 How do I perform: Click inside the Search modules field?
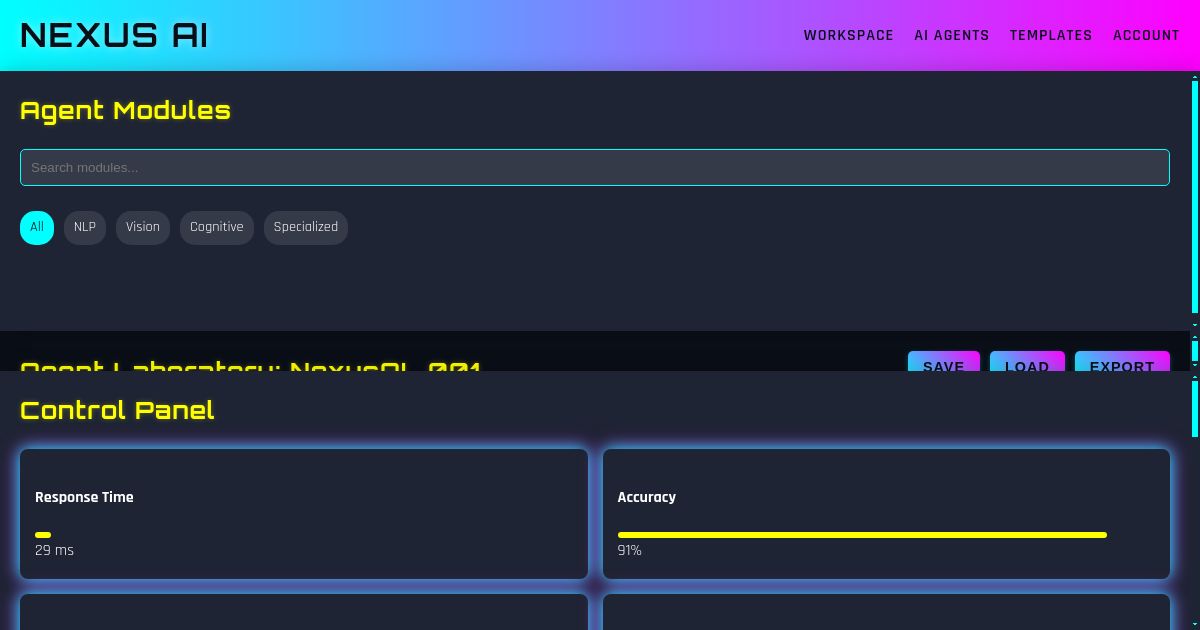coord(595,167)
